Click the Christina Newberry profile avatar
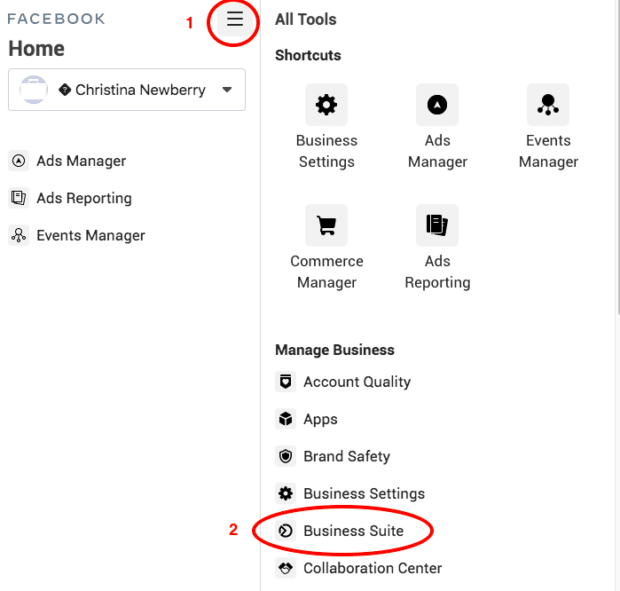The image size is (620, 591). [x=34, y=90]
